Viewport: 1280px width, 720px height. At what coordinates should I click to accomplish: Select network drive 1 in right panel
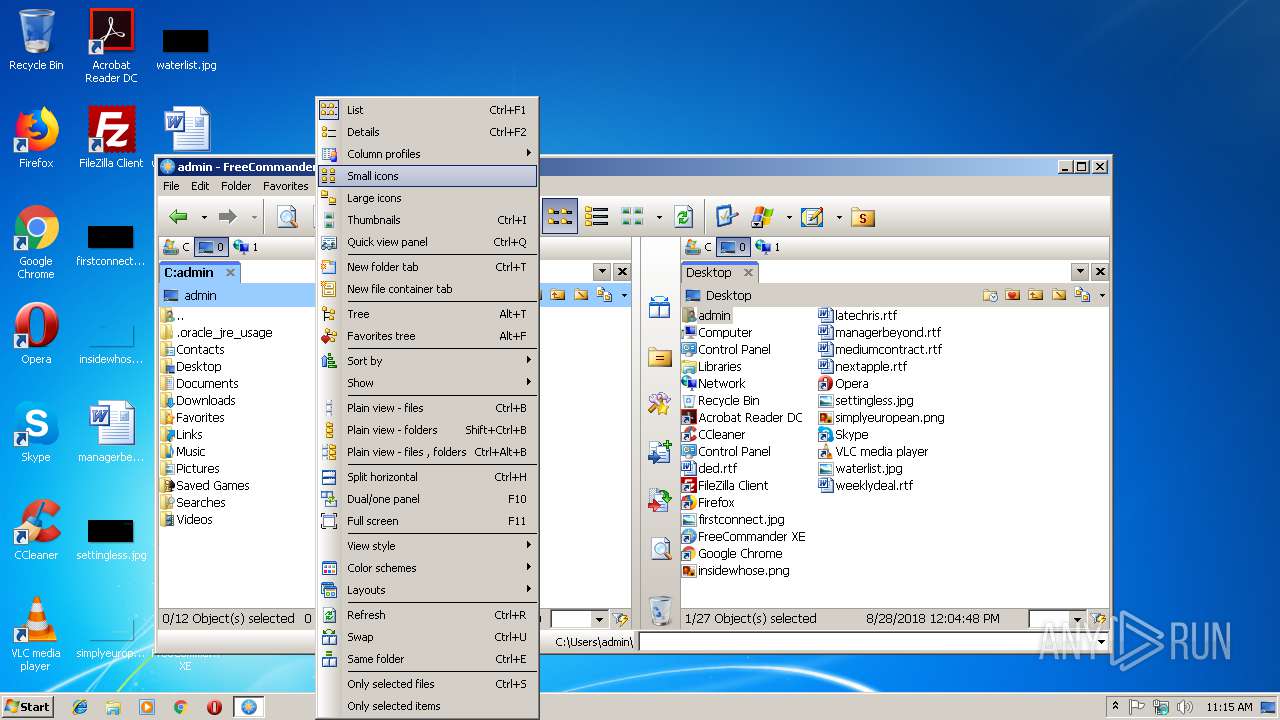tap(766, 247)
